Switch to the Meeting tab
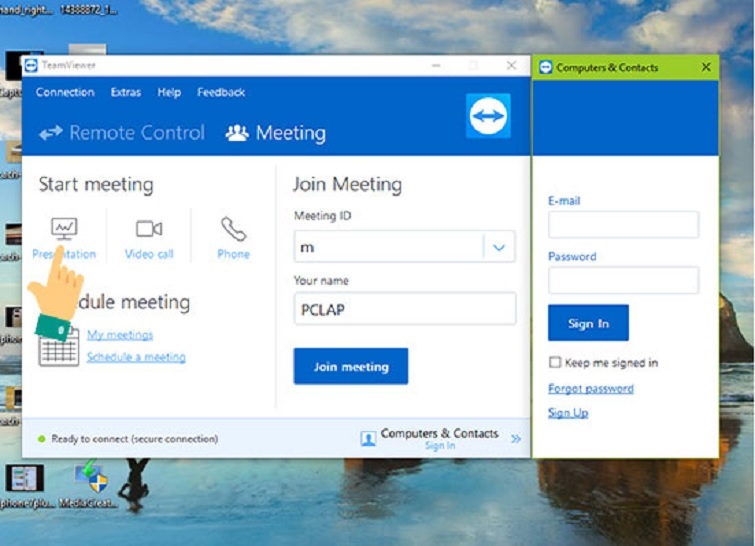Viewport: 755px width, 546px height. point(276,133)
